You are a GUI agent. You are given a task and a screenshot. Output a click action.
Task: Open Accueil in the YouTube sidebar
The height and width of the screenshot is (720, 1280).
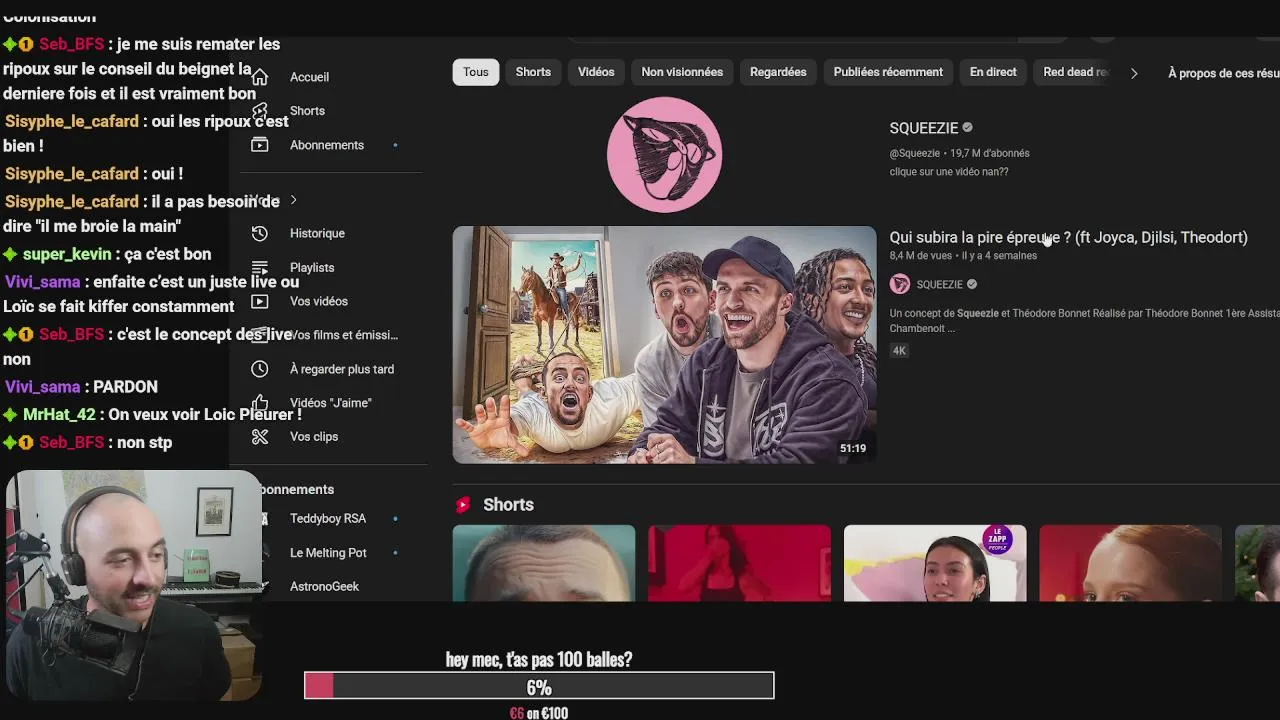[309, 77]
